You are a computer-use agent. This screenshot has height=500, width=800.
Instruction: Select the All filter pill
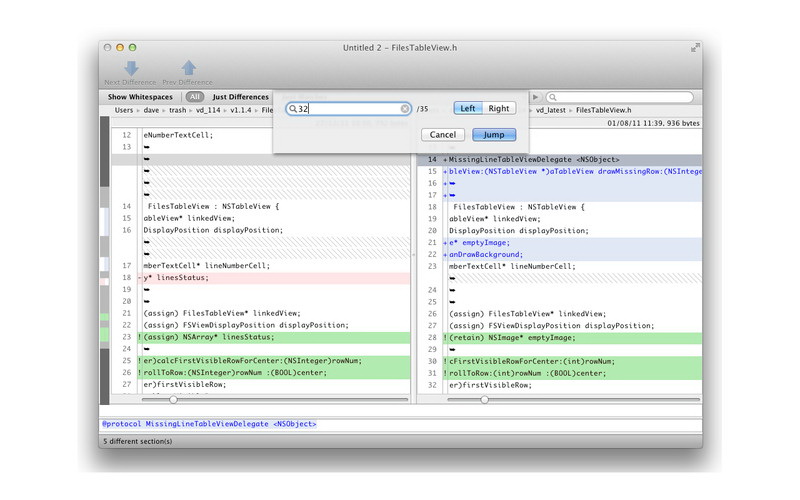click(x=196, y=97)
